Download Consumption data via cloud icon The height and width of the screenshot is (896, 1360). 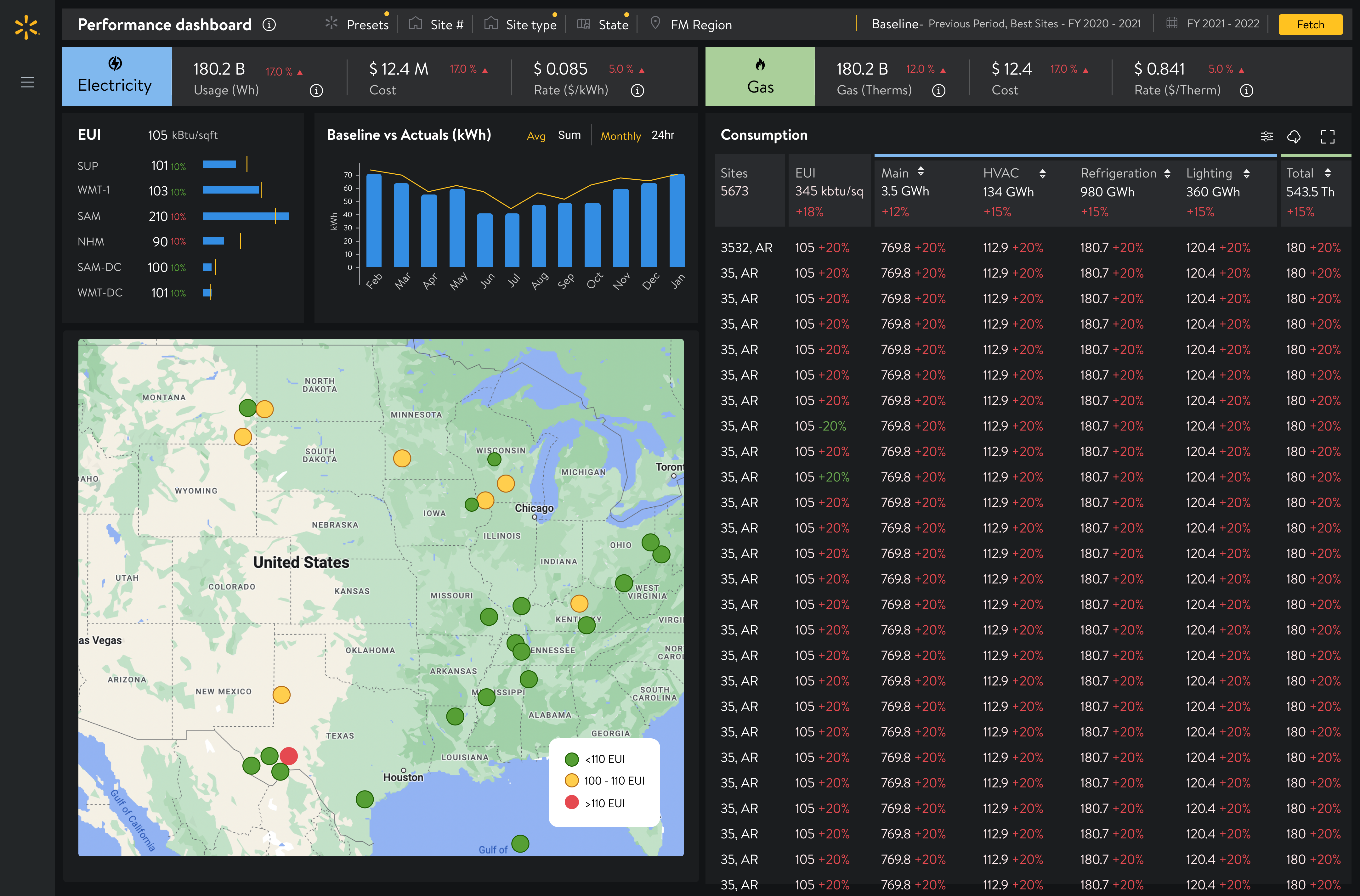1294,137
